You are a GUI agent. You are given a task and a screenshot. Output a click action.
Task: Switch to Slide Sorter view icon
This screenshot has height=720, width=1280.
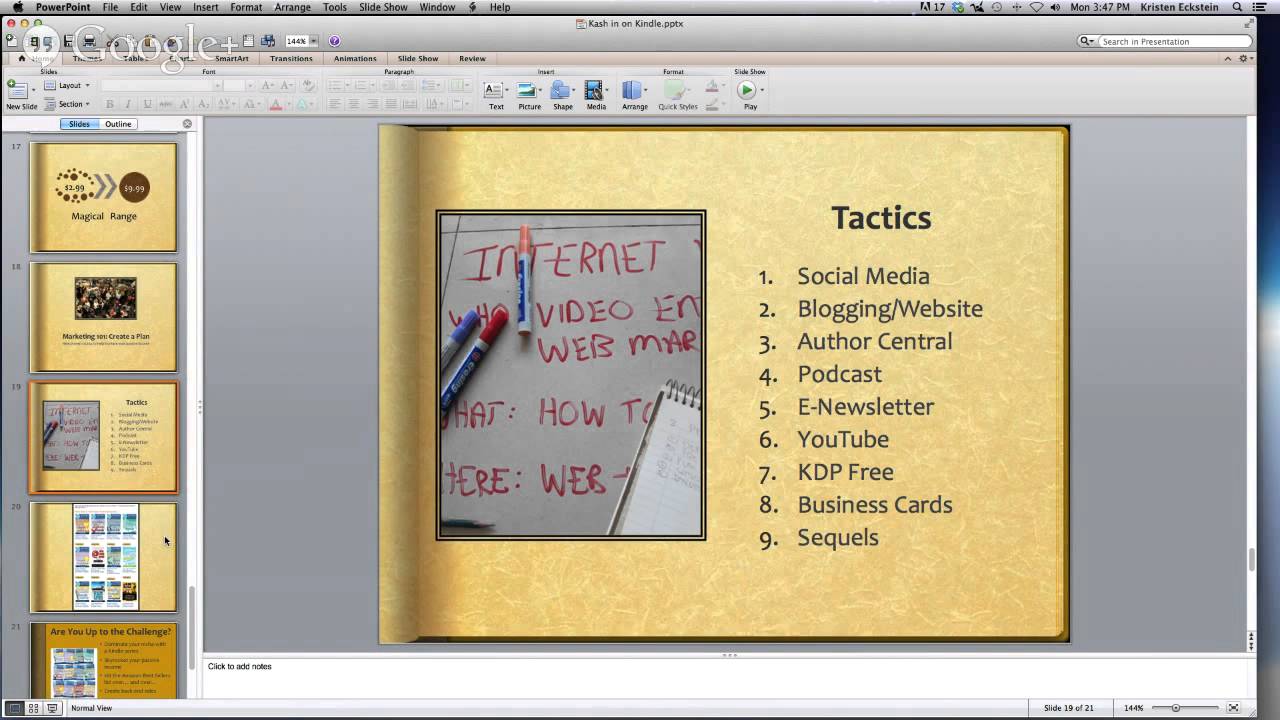coord(33,708)
